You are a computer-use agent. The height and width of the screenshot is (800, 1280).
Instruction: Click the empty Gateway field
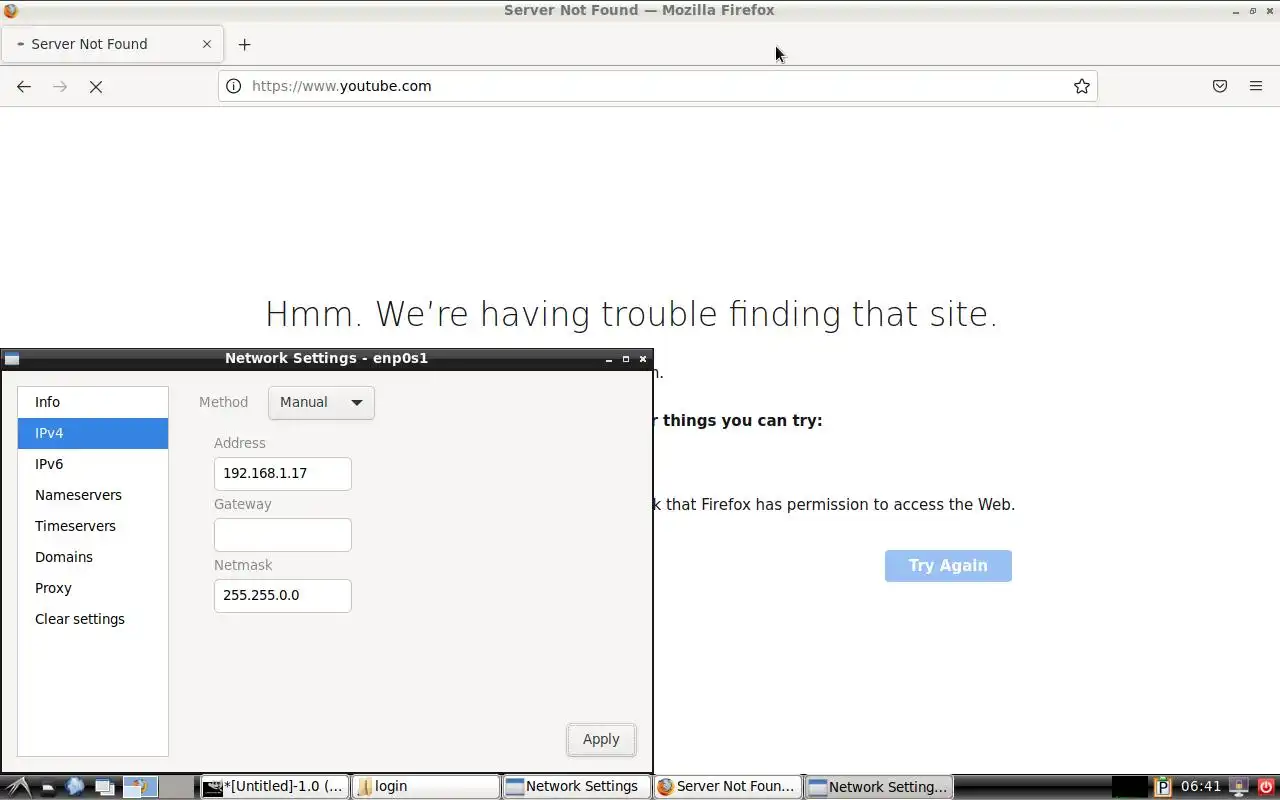(x=283, y=535)
